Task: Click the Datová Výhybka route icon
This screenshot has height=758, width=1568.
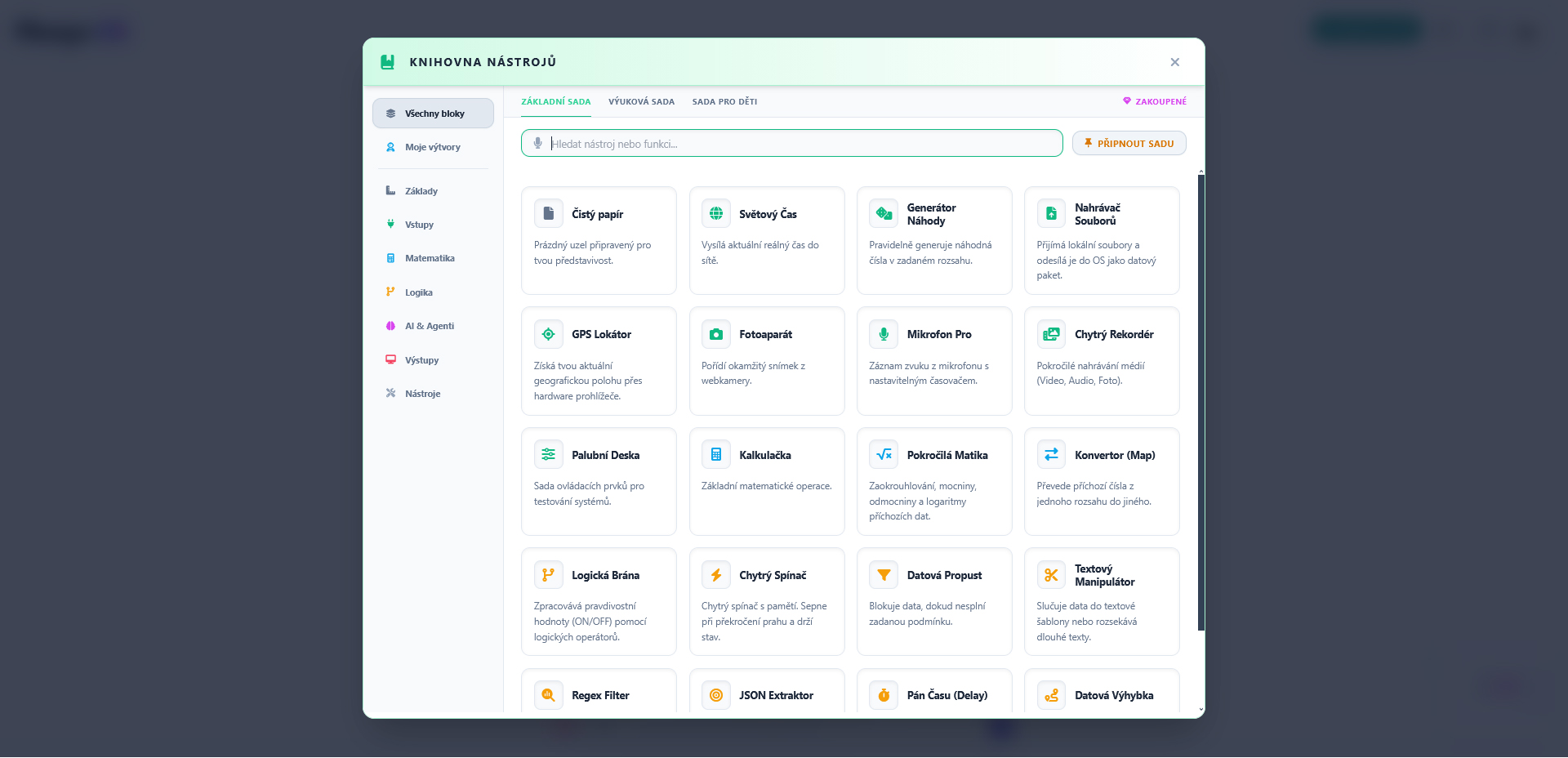Action: pyautogui.click(x=1051, y=695)
